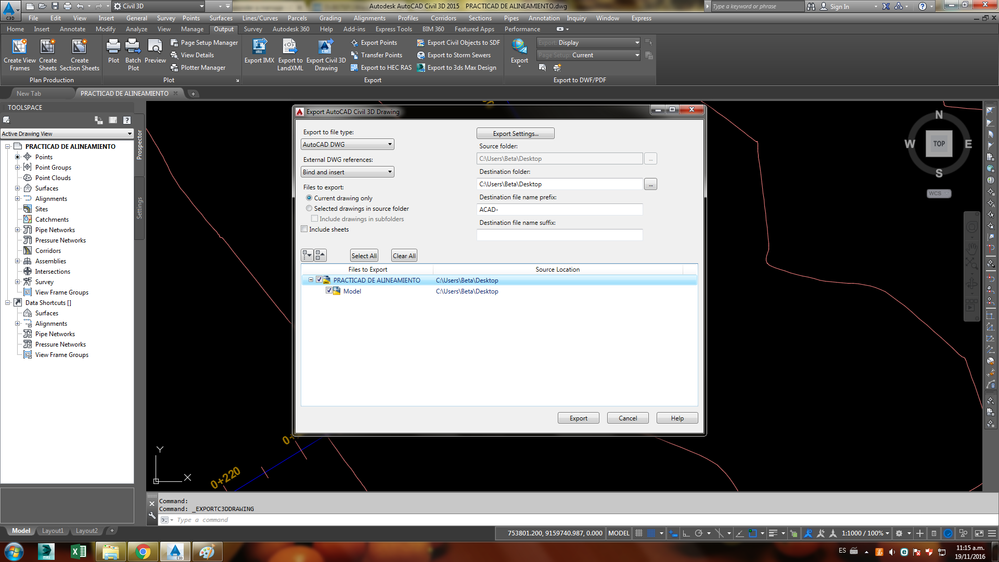Image resolution: width=999 pixels, height=562 pixels.
Task: Open Plotter Manager
Action: (198, 68)
